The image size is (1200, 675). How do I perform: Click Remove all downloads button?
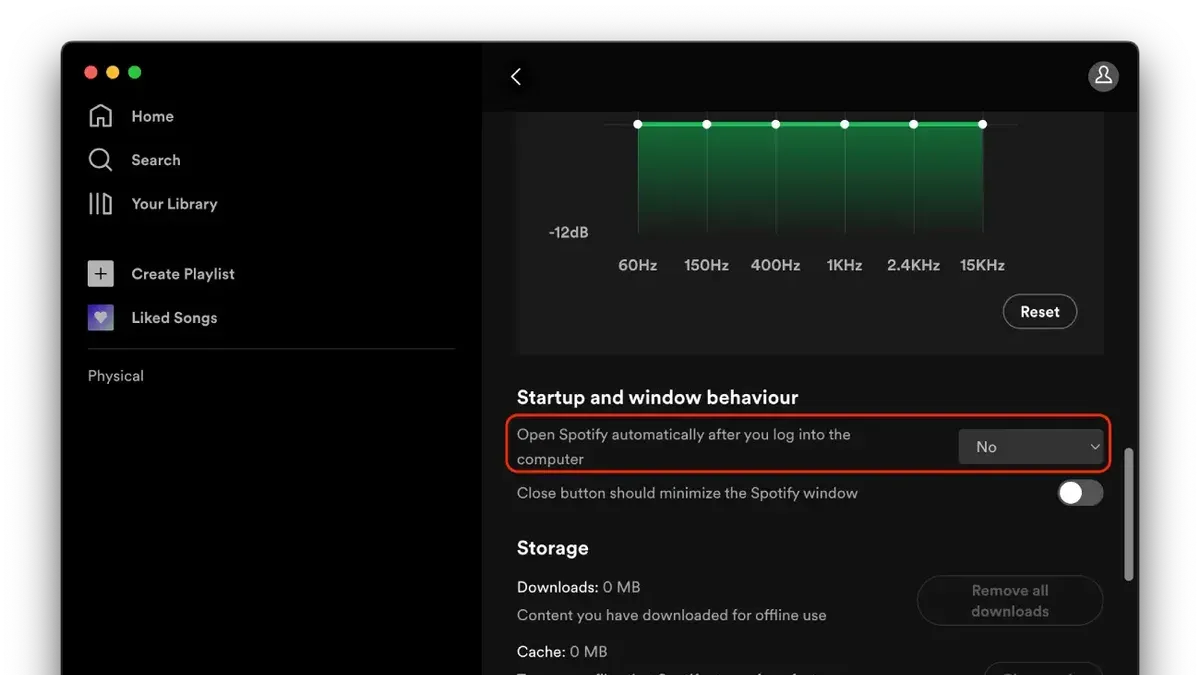pyautogui.click(x=1010, y=601)
